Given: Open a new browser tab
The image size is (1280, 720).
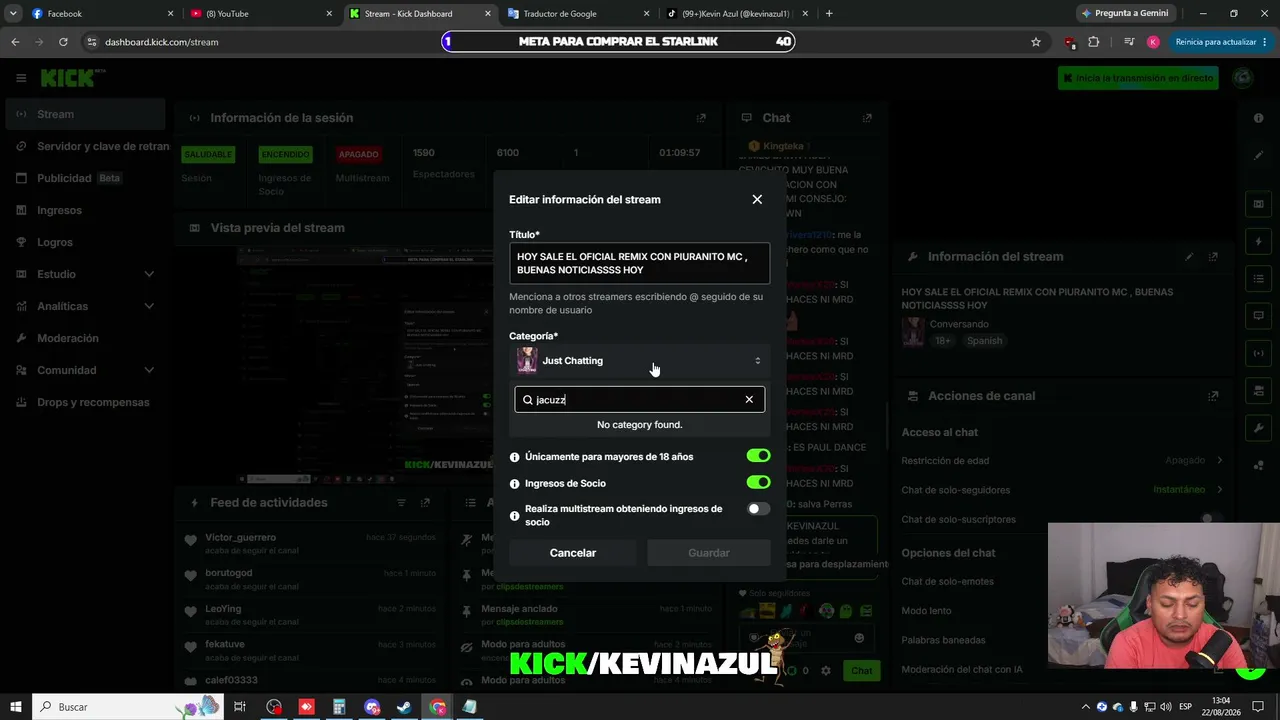Looking at the screenshot, I should [829, 14].
